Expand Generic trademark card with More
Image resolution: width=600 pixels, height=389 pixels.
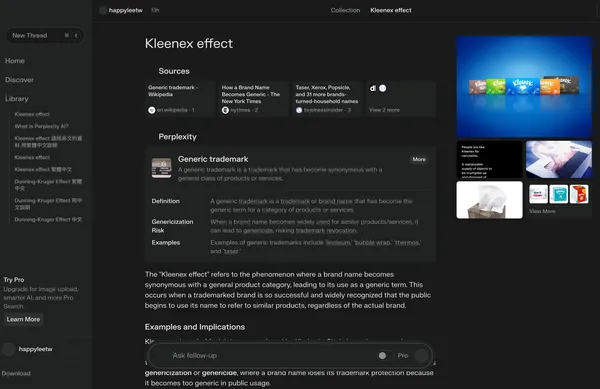coord(419,159)
